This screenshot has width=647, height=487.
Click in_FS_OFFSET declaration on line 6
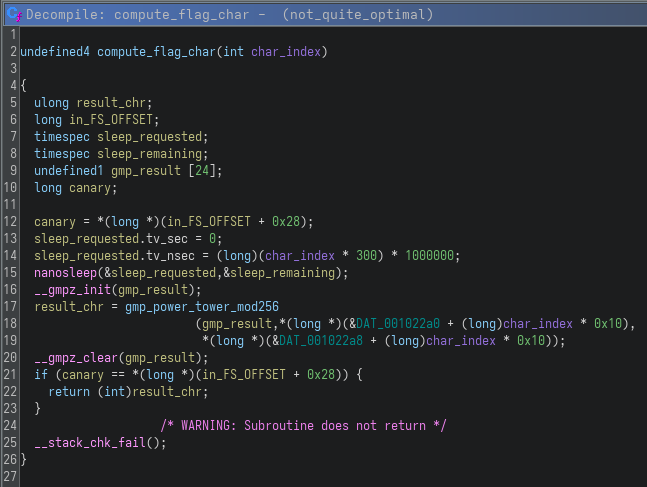tap(111, 120)
